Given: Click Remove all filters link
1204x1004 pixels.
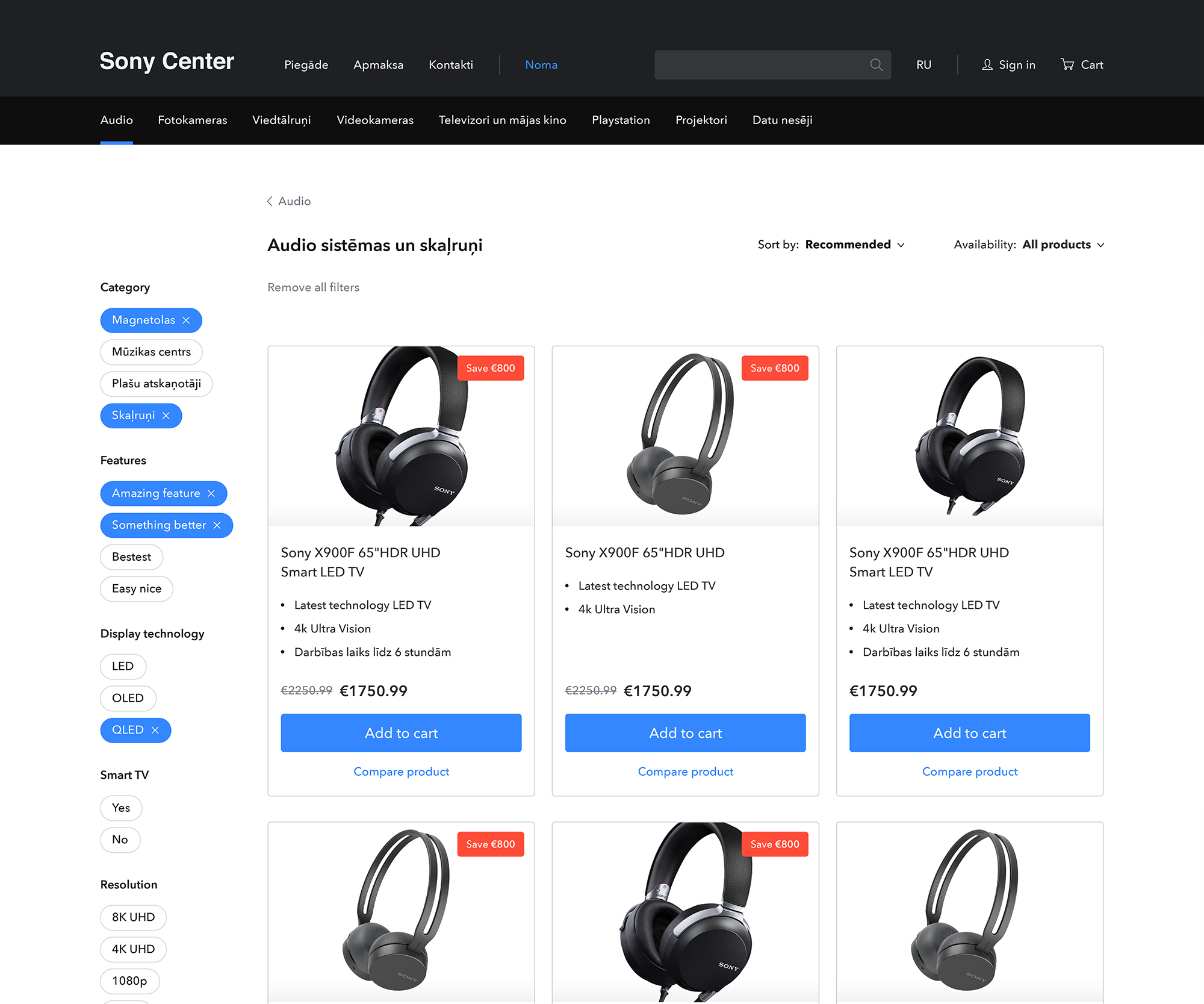Looking at the screenshot, I should (313, 287).
